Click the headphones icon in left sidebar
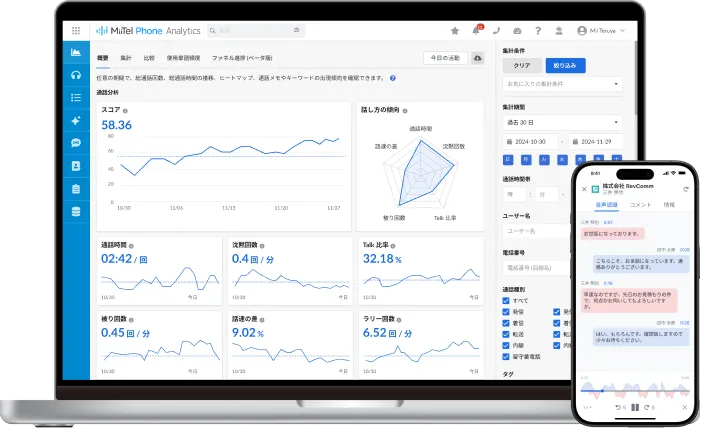The width and height of the screenshot is (701, 428). click(x=76, y=75)
